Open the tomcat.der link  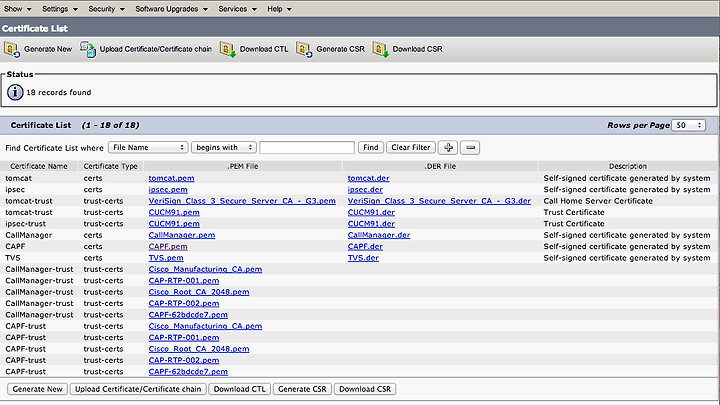point(368,178)
